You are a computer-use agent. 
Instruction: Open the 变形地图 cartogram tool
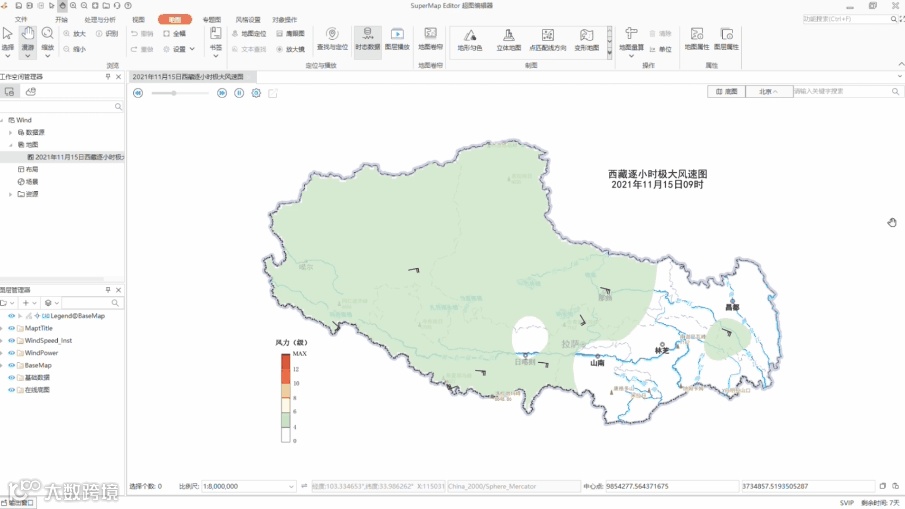(586, 40)
